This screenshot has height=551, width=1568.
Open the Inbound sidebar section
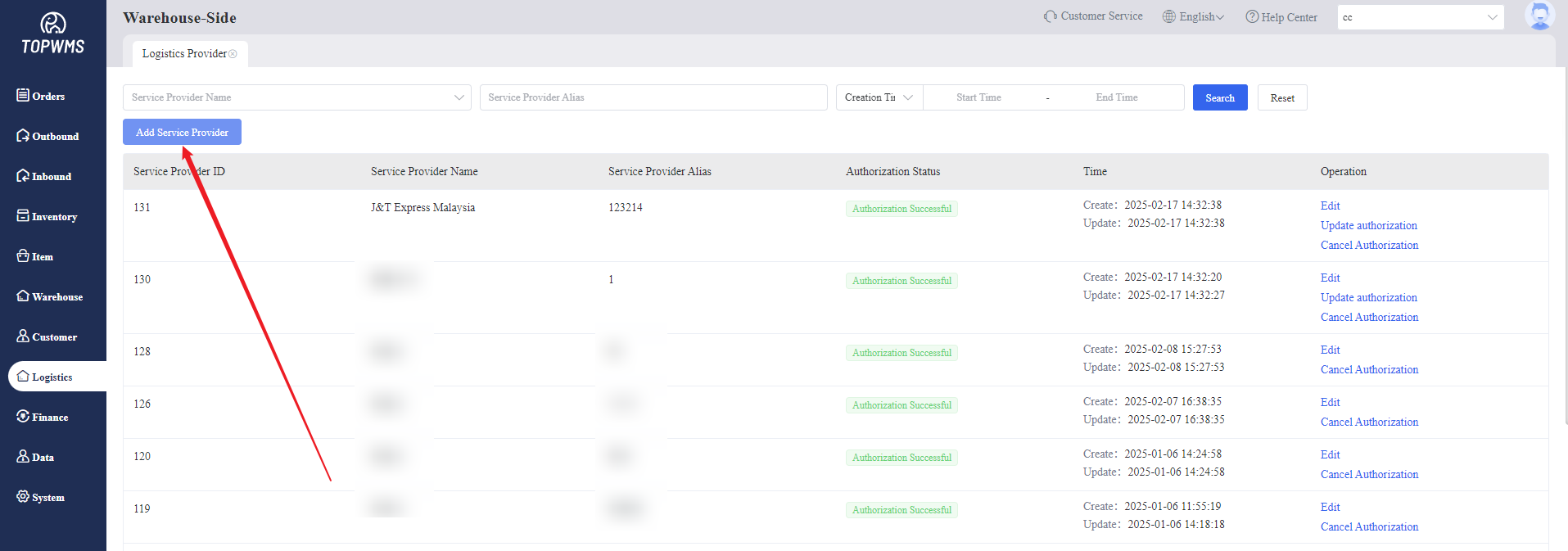pos(44,176)
